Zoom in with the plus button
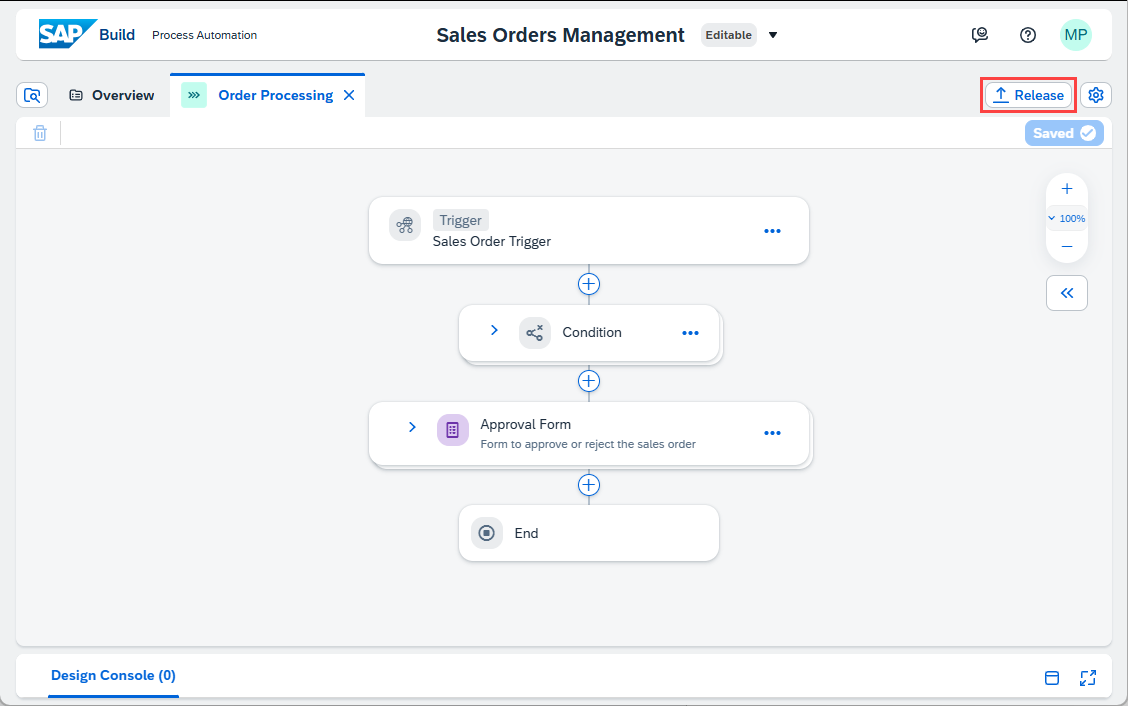 click(1067, 189)
